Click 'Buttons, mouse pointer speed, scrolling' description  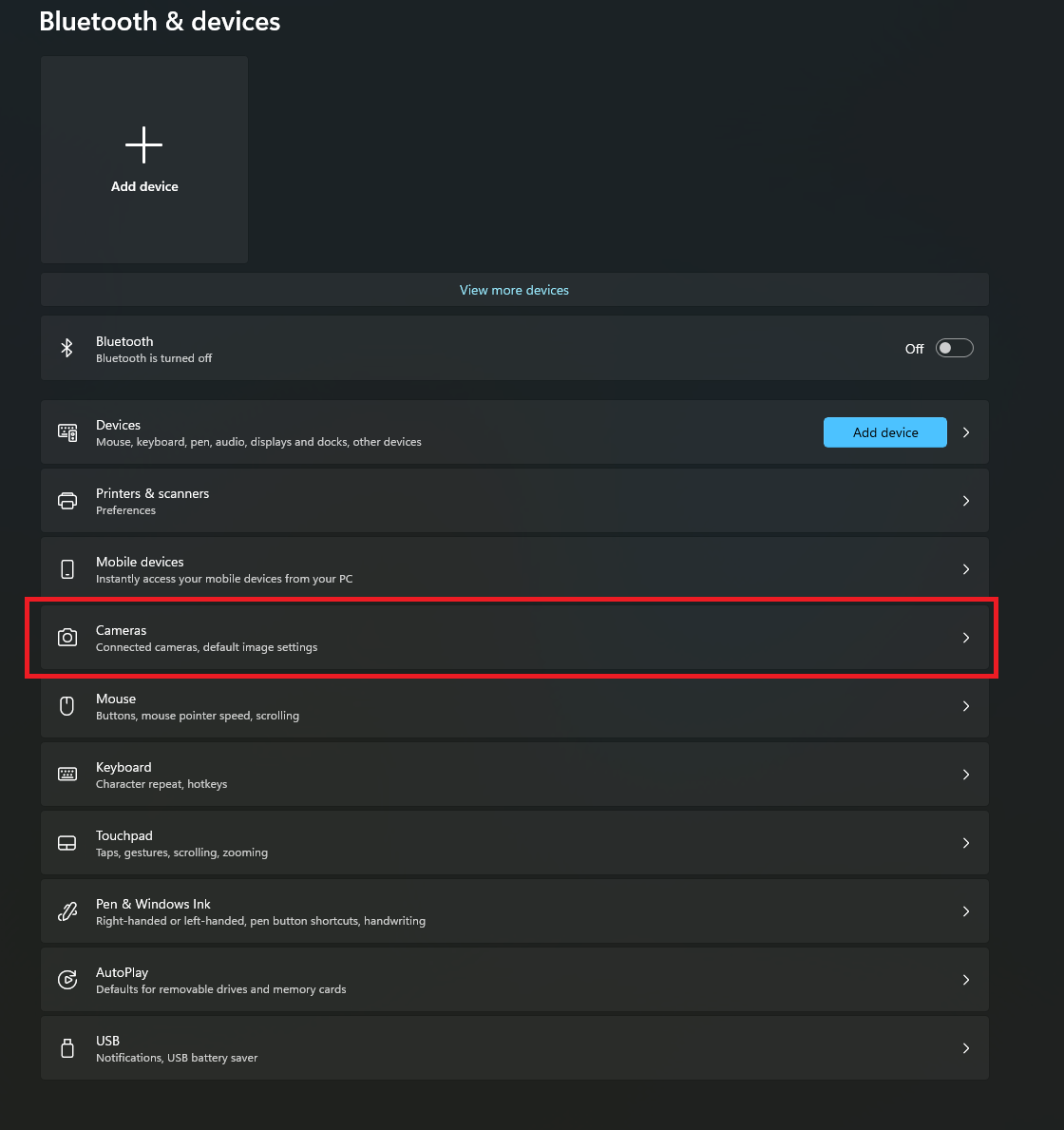pos(198,716)
